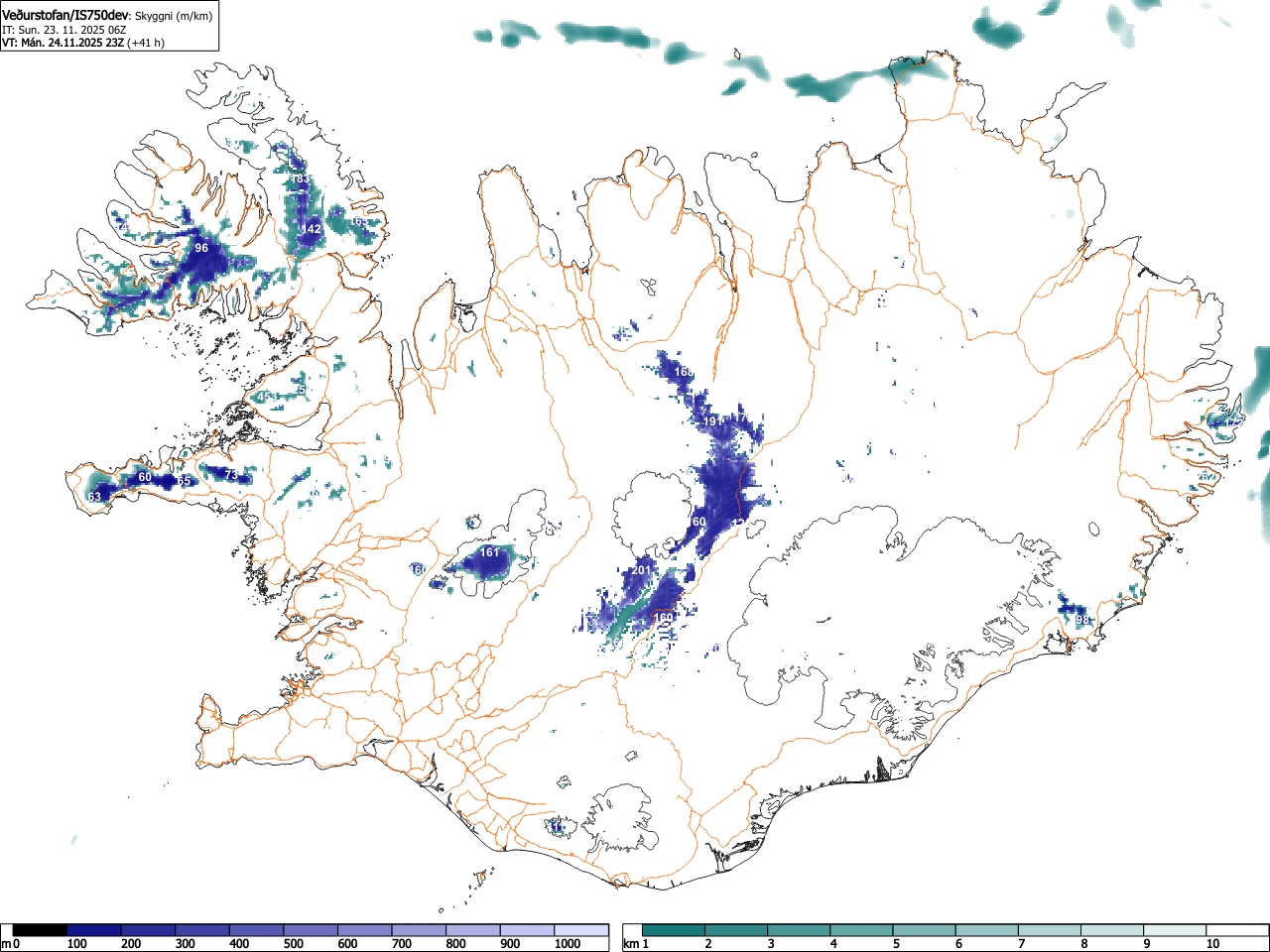Viewport: 1270px width, 952px height.
Task: Choose the 5–6 km legend swatch
Action: point(925,930)
